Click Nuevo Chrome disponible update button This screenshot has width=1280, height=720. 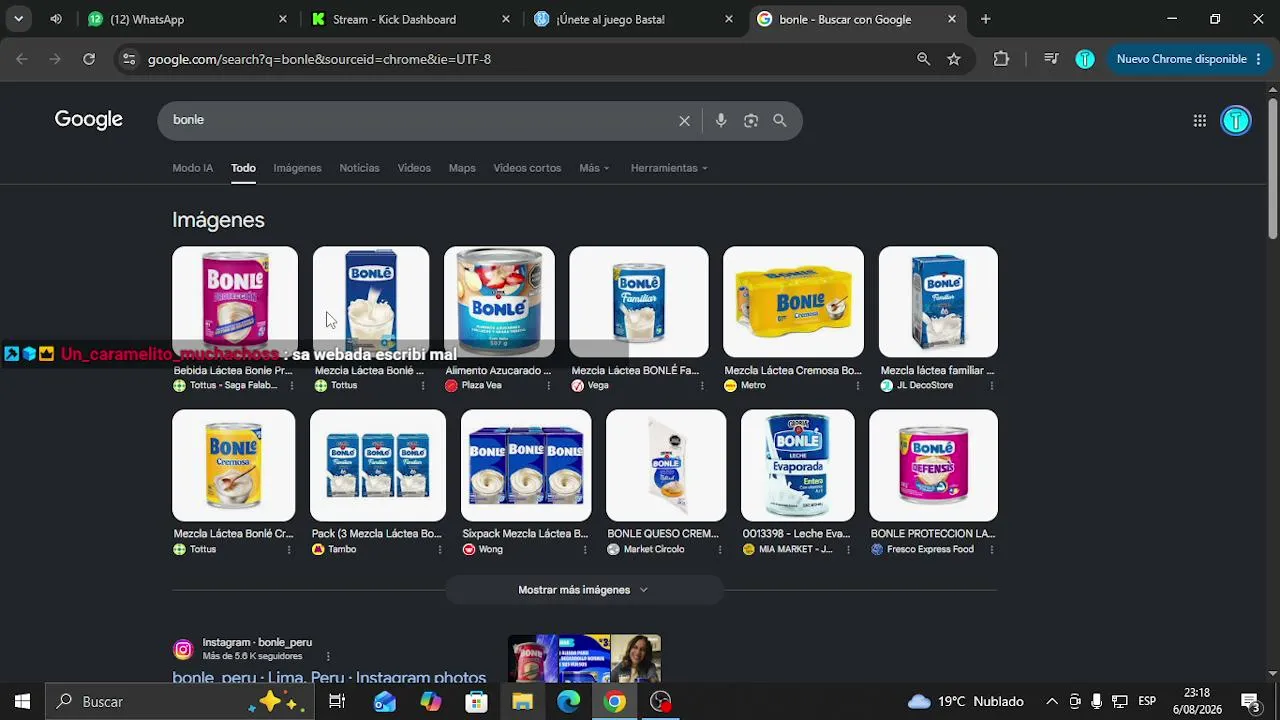(x=1190, y=59)
